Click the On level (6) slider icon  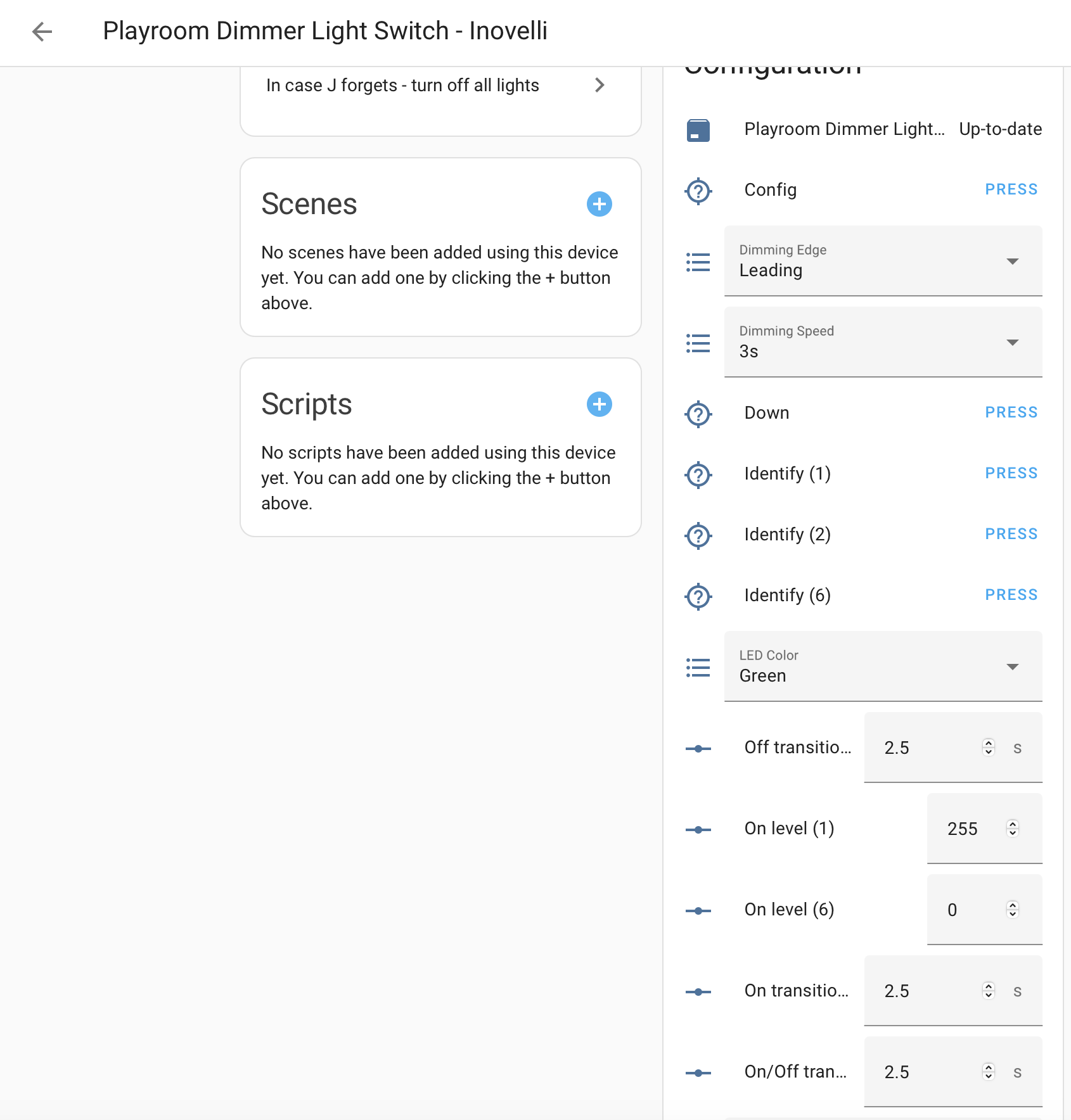pyautogui.click(x=698, y=910)
